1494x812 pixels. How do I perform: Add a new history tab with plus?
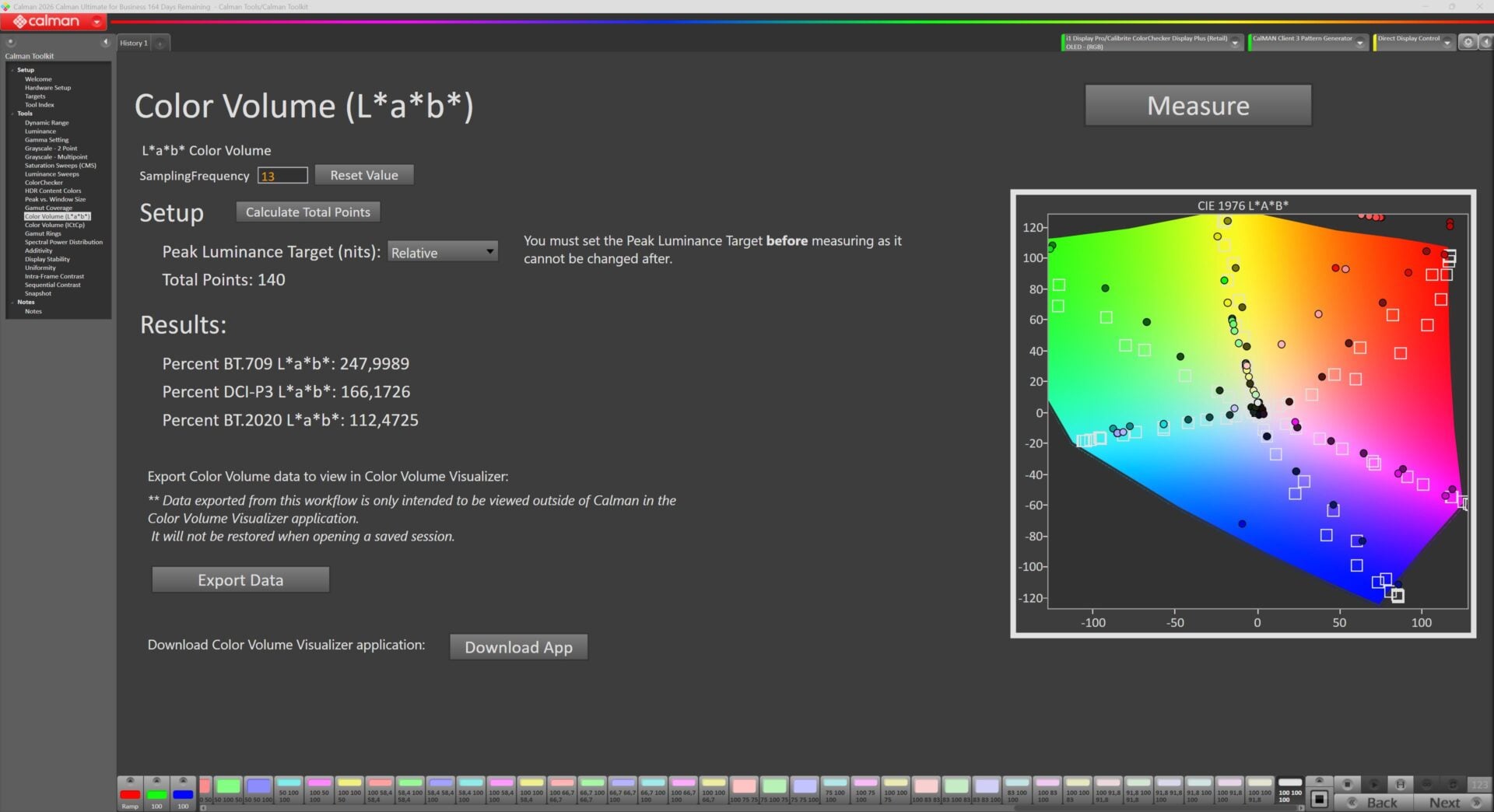point(160,44)
